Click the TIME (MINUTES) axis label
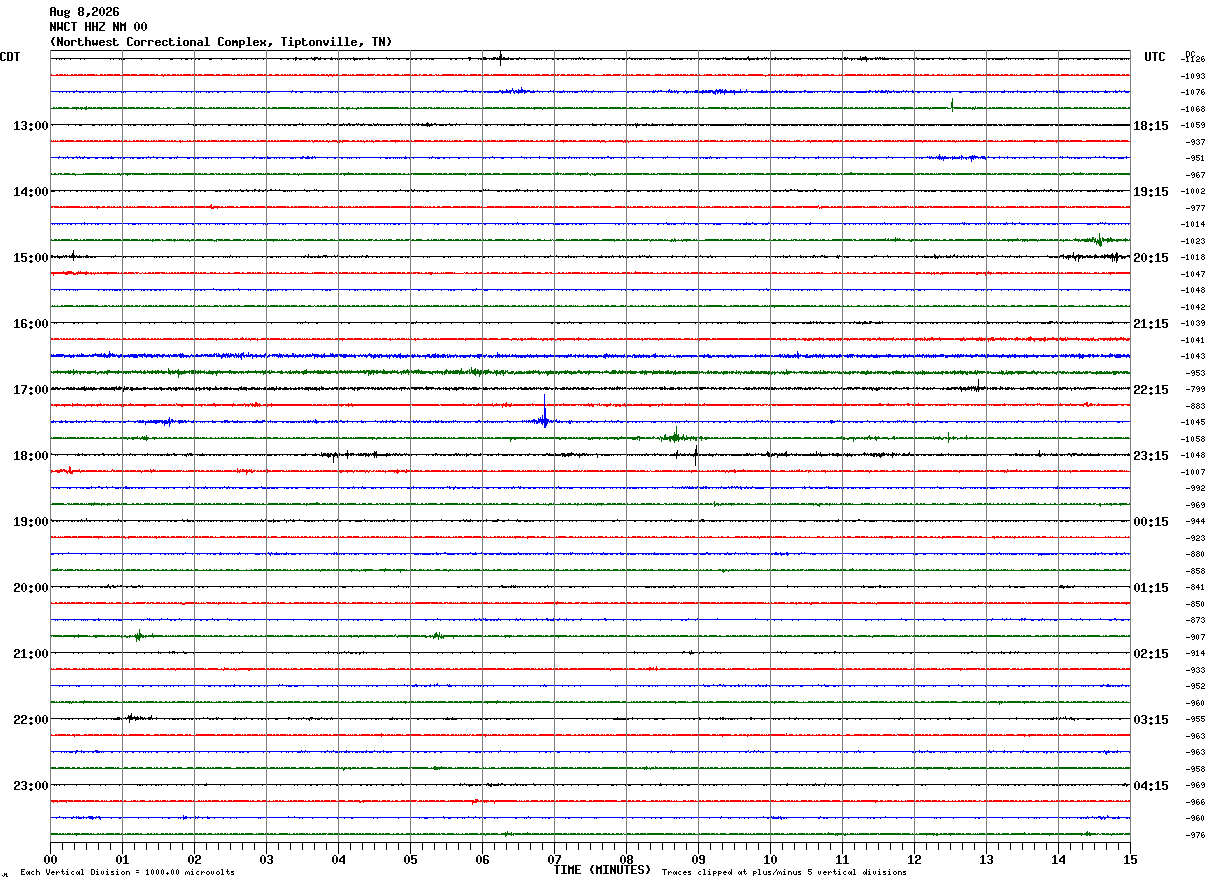This screenshot has width=1210, height=886. click(x=602, y=870)
